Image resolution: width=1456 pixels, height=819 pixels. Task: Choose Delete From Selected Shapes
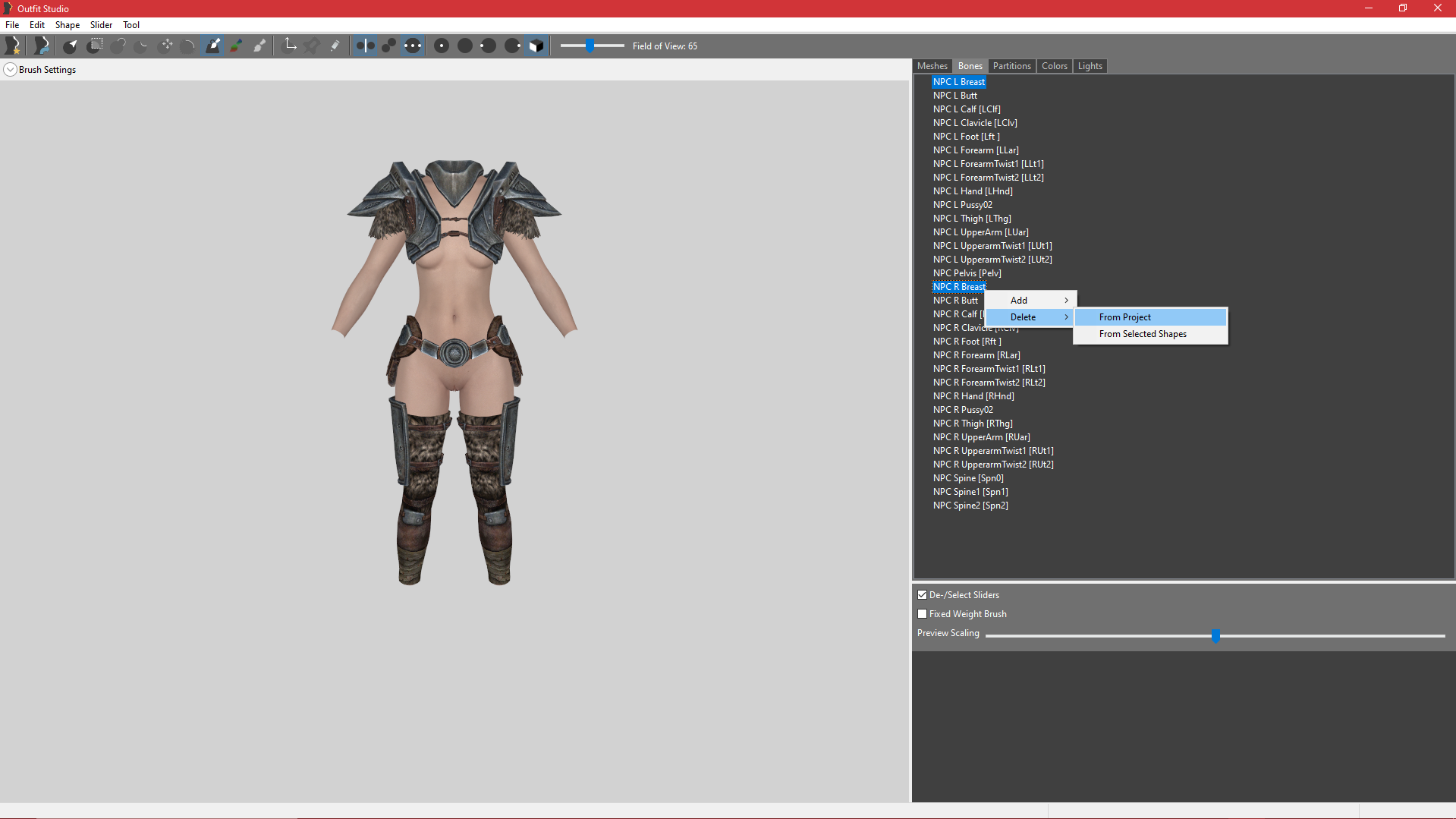(x=1150, y=334)
